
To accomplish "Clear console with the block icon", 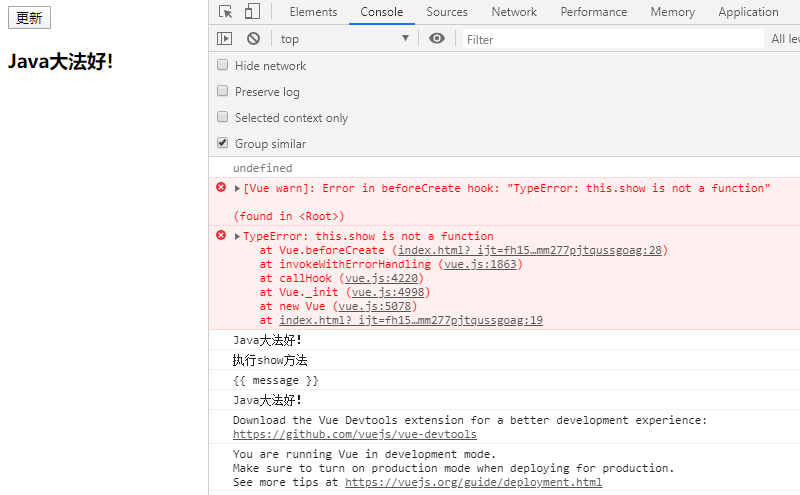I will [253, 39].
